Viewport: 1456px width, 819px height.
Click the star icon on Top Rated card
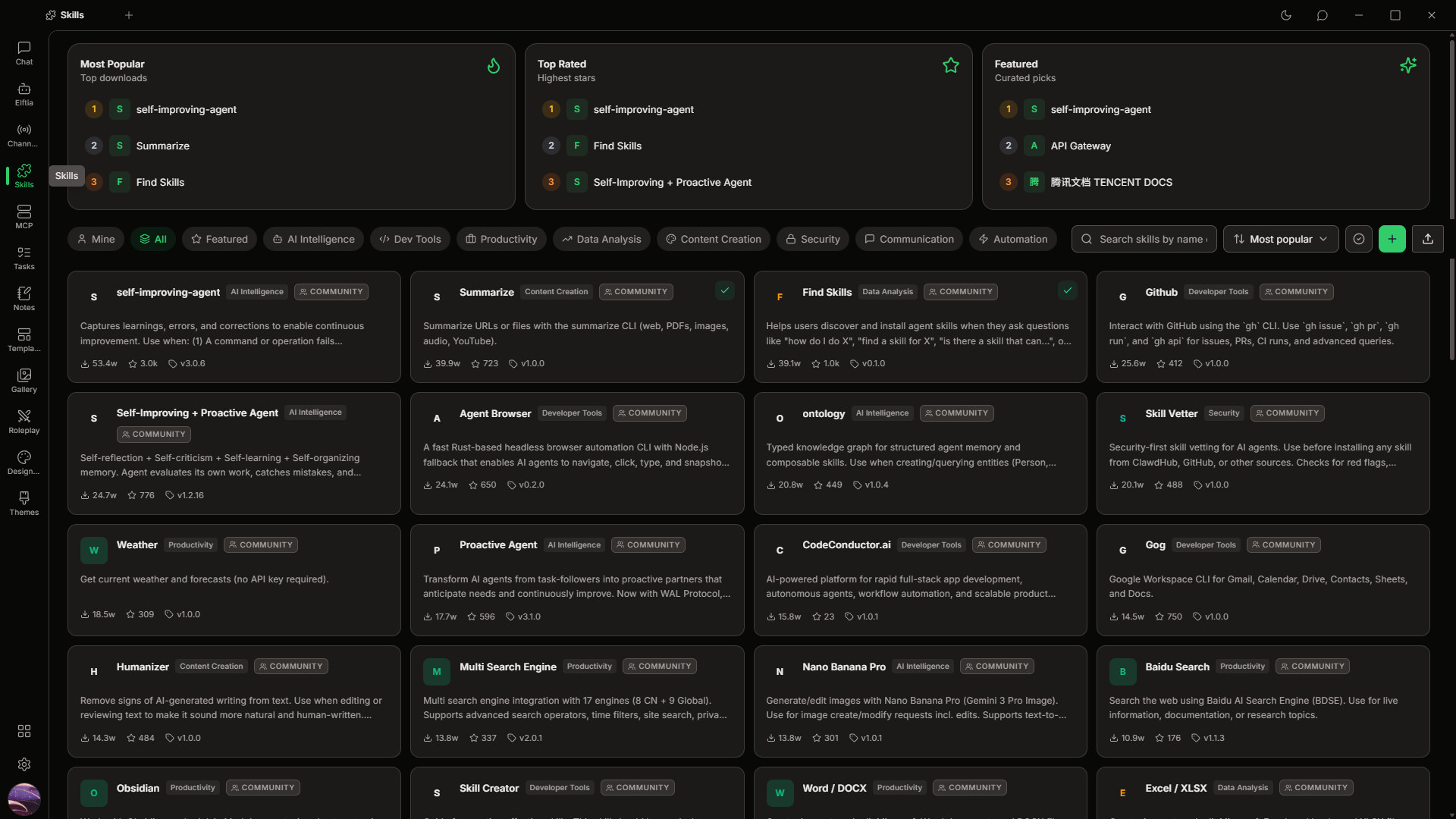tap(951, 66)
